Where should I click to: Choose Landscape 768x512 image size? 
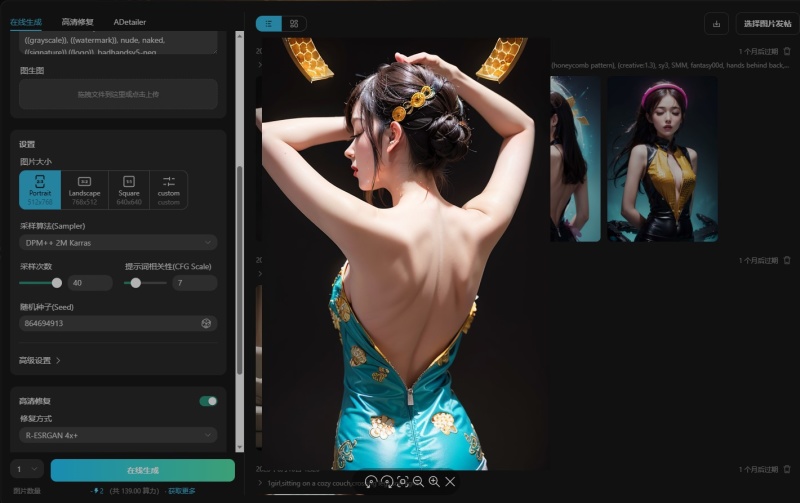[x=84, y=190]
